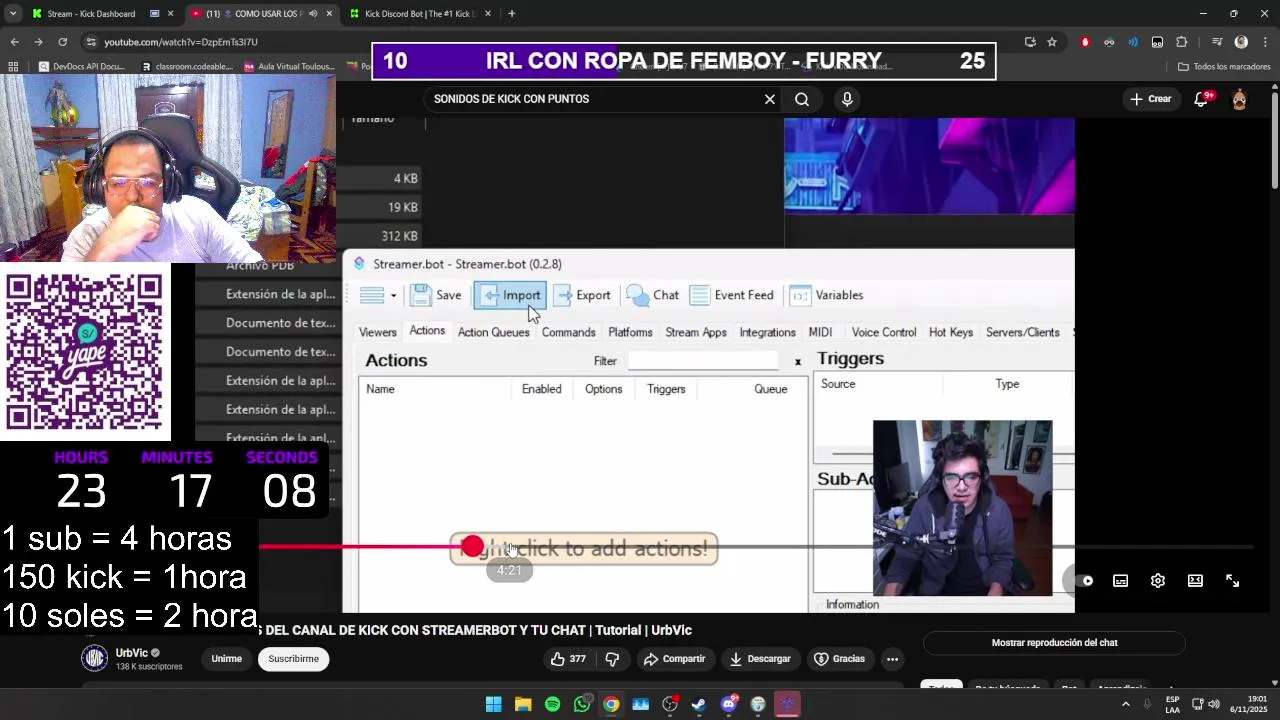Click the YouTube search field

coord(595,99)
